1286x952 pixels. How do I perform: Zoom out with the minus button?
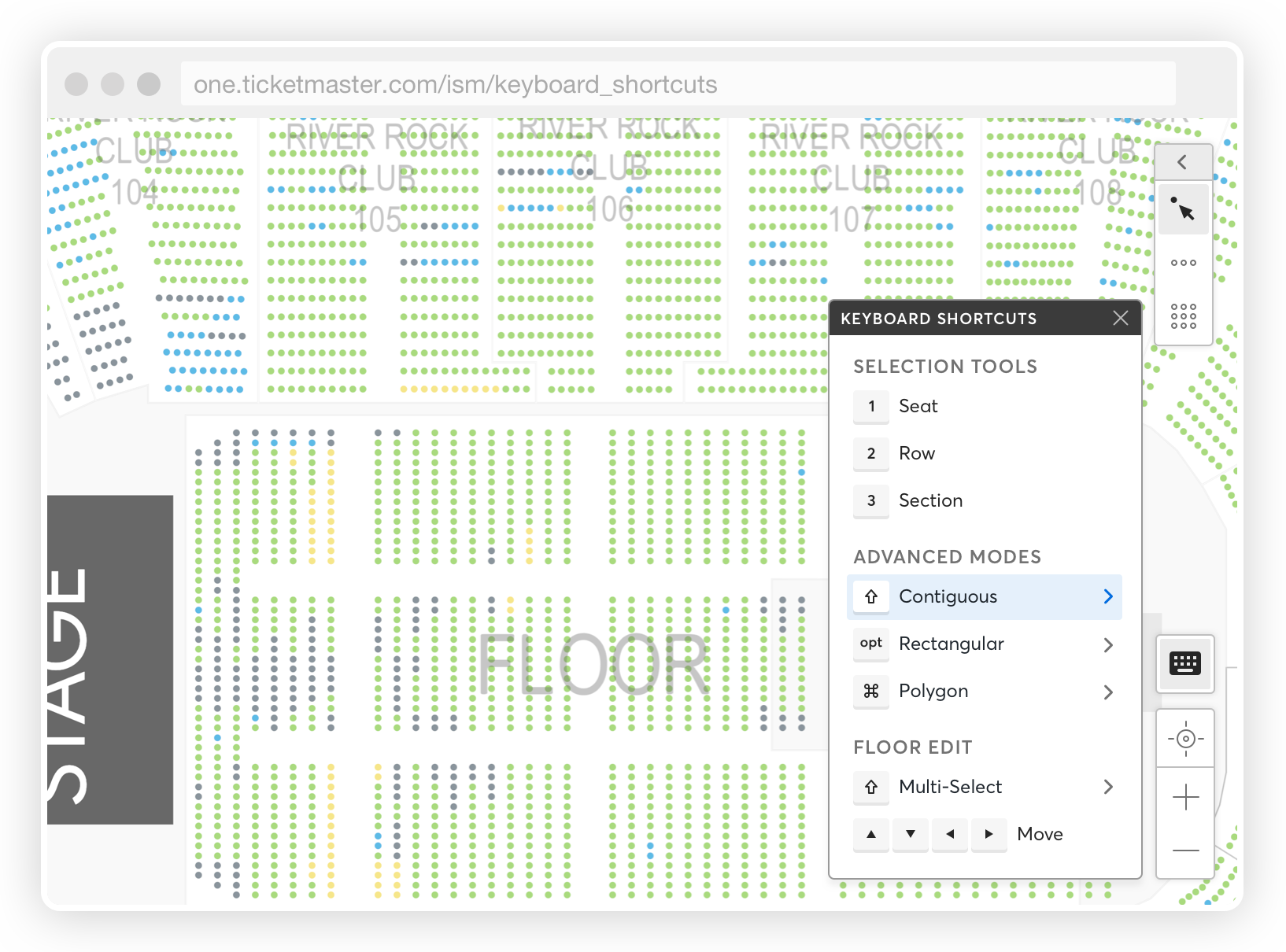(1185, 850)
